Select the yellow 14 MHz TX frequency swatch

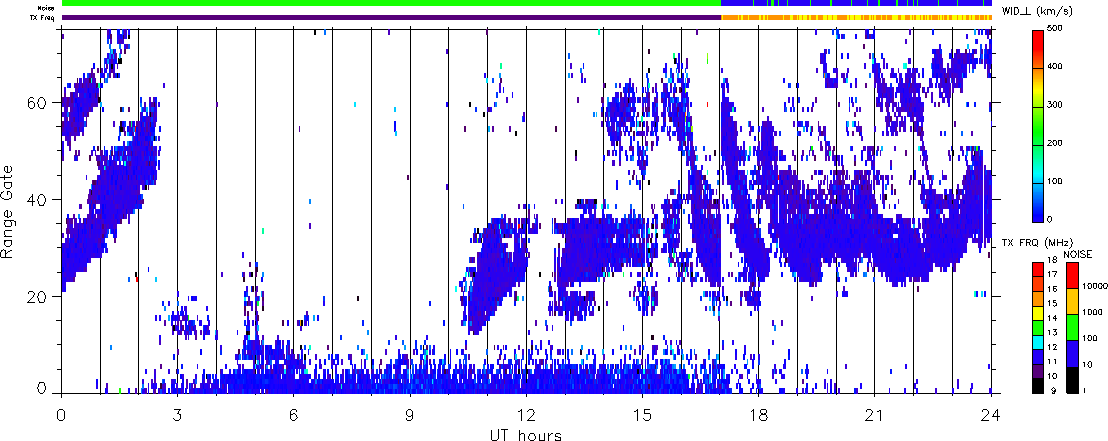pos(1040,314)
